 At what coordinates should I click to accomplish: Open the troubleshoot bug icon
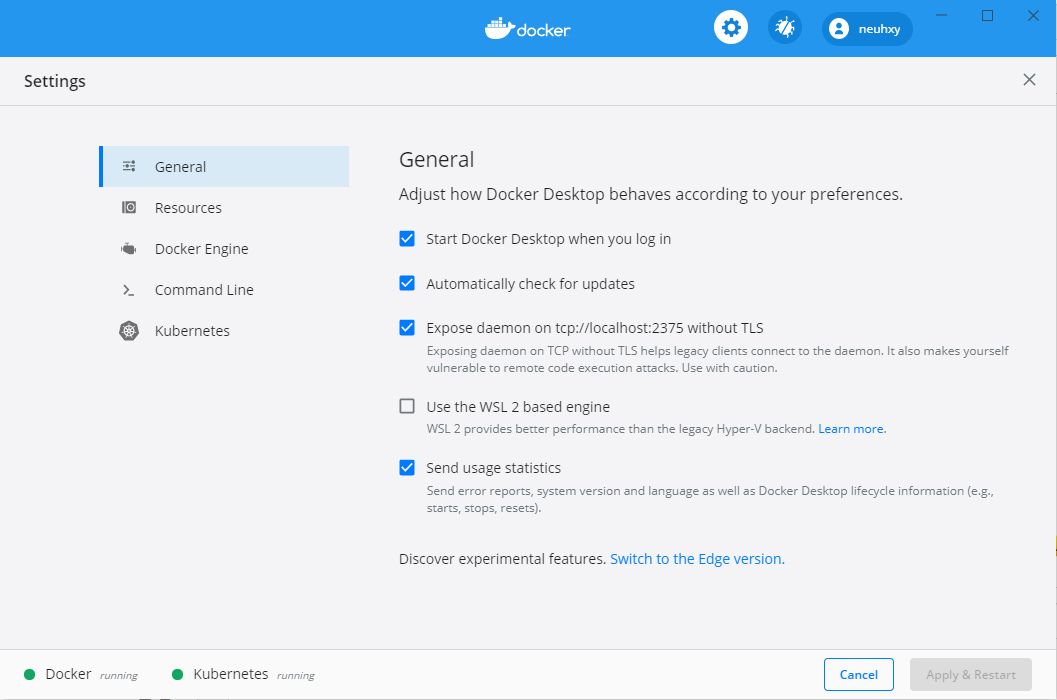(785, 28)
